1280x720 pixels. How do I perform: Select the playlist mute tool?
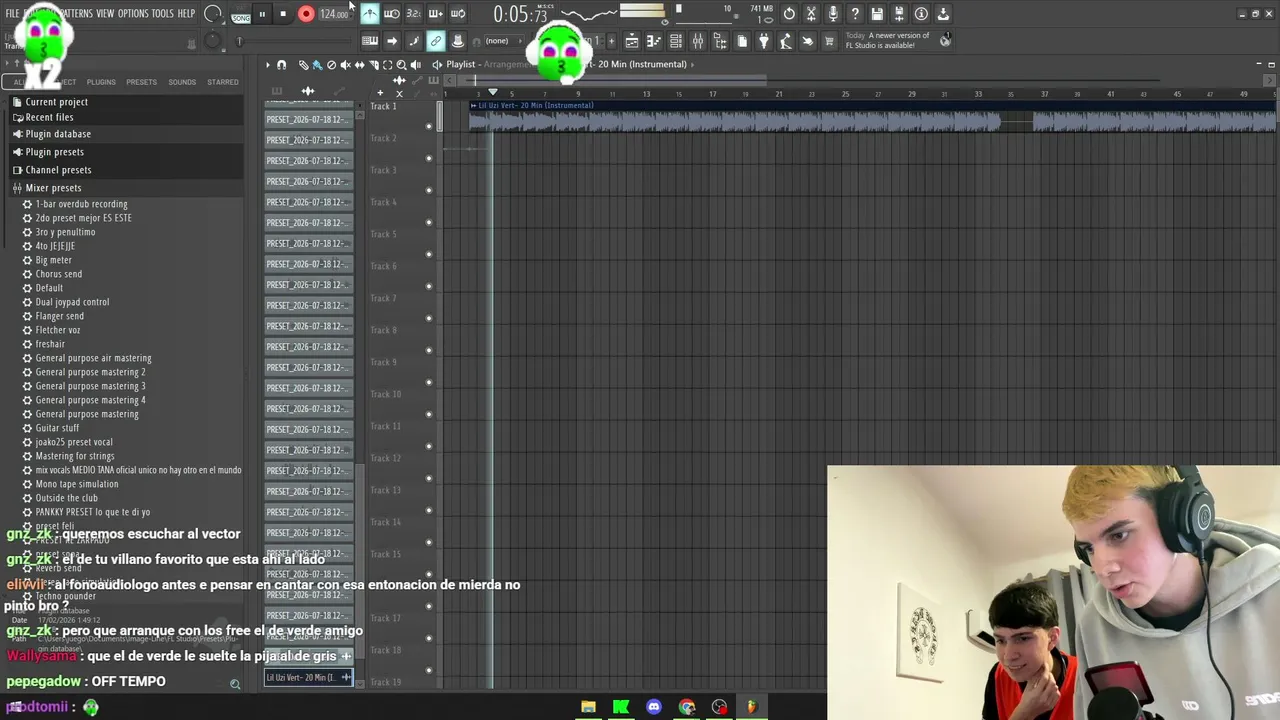345,65
